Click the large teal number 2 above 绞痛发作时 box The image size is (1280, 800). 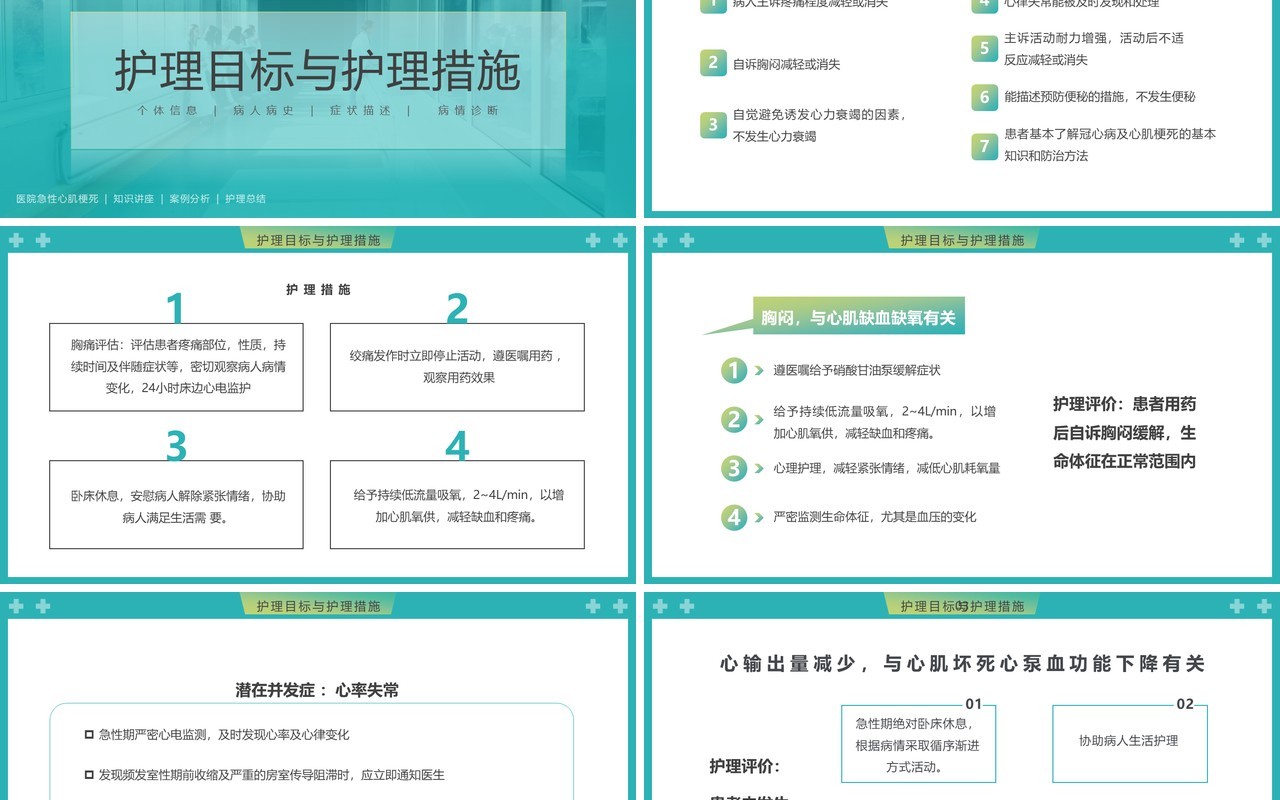coord(457,308)
